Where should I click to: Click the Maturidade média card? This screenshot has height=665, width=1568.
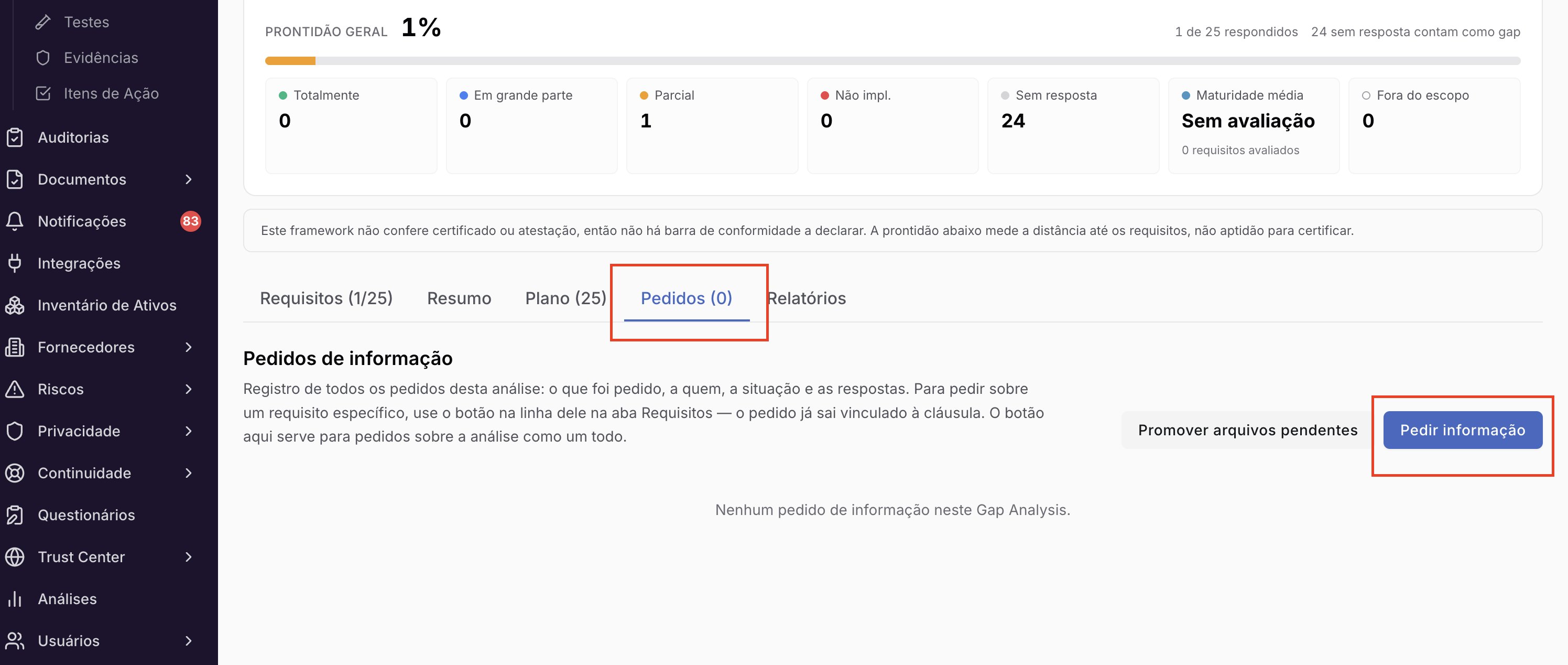tap(1254, 125)
